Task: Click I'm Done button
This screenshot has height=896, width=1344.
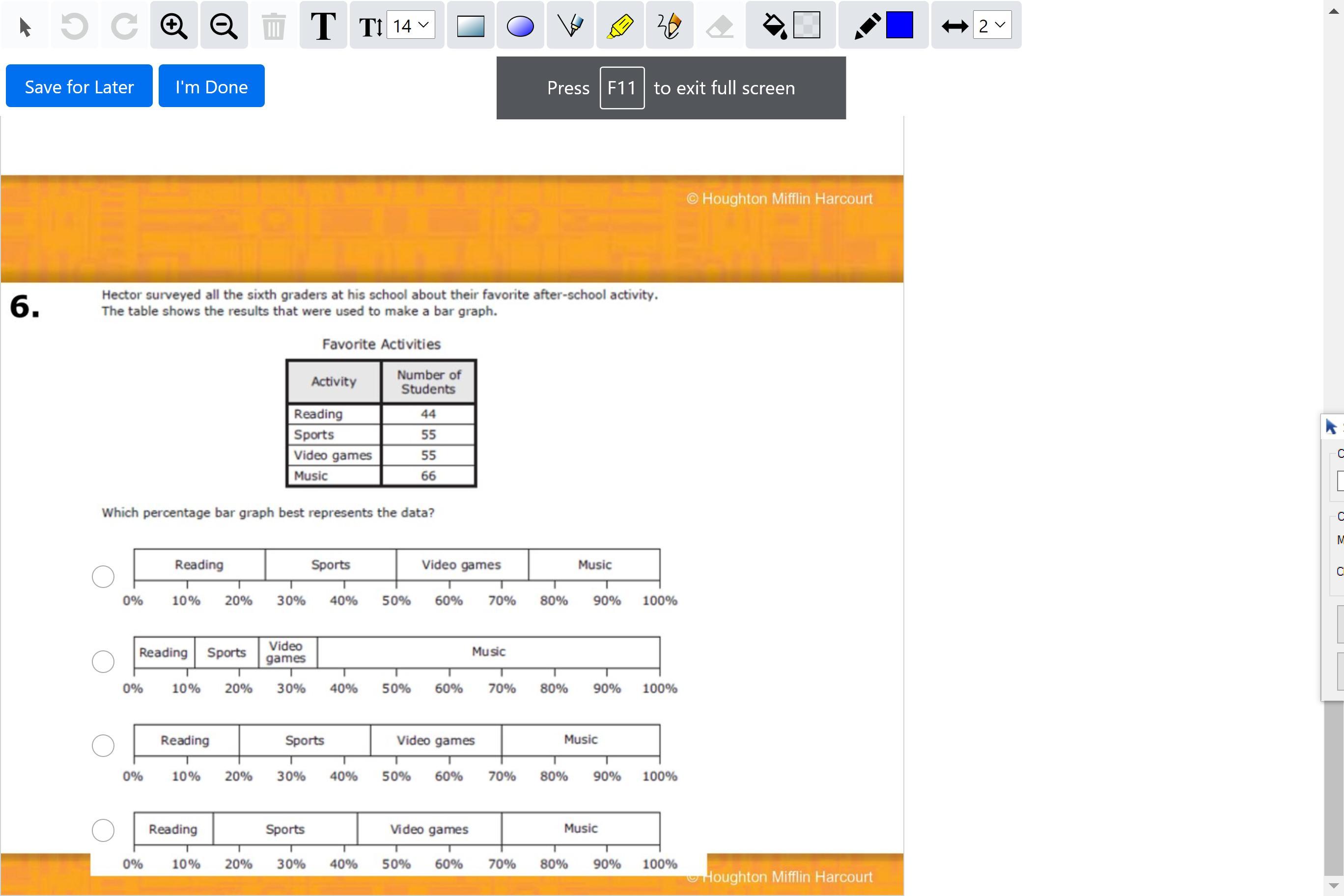Action: (211, 86)
